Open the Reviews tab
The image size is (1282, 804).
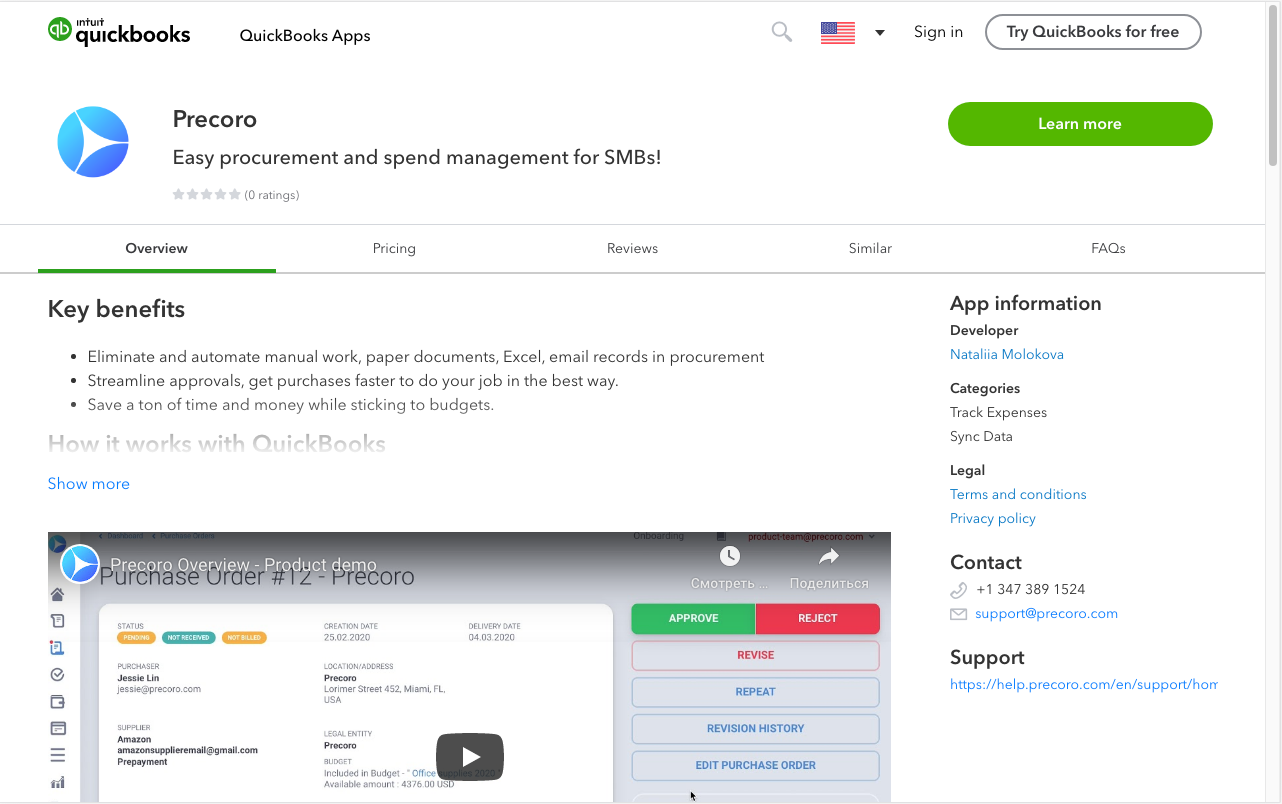pos(632,248)
